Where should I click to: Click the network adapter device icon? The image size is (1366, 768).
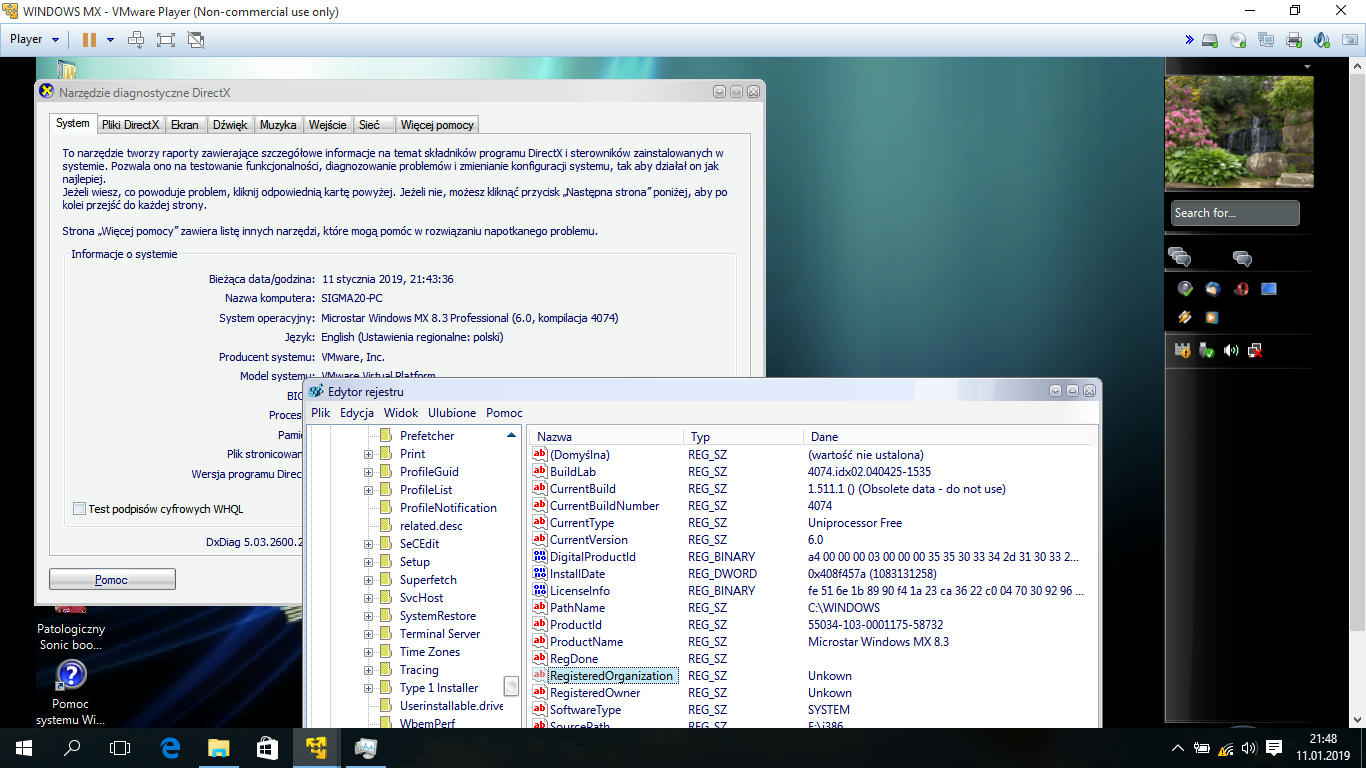(1266, 40)
